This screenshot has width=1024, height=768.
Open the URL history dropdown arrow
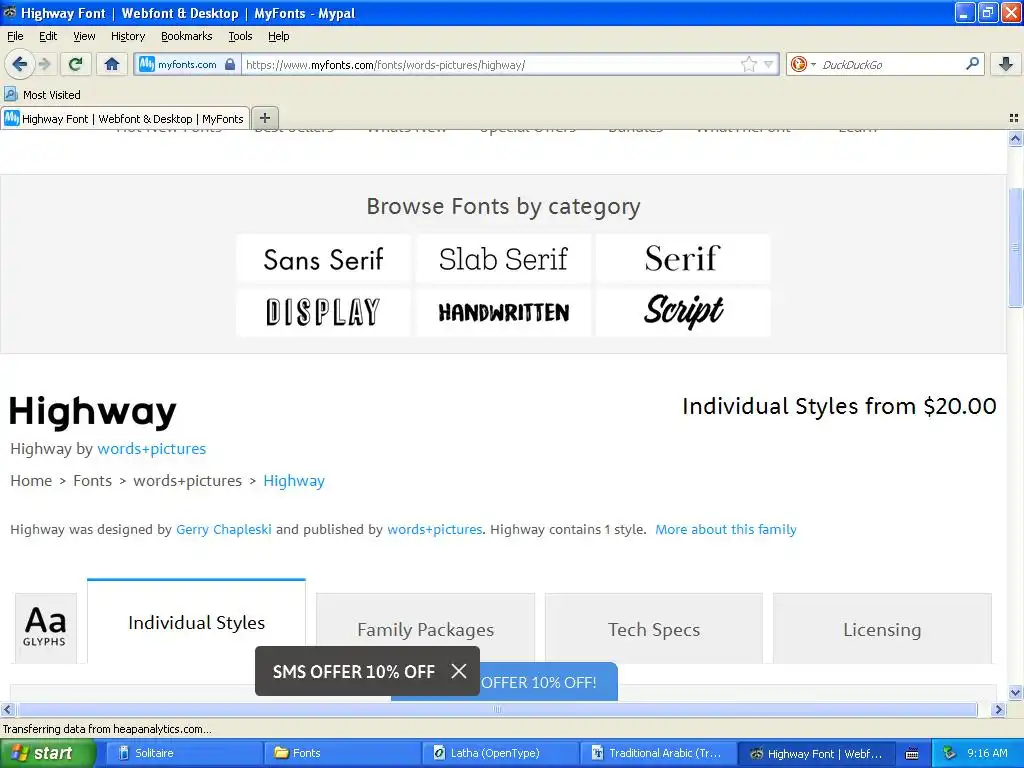tap(769, 64)
